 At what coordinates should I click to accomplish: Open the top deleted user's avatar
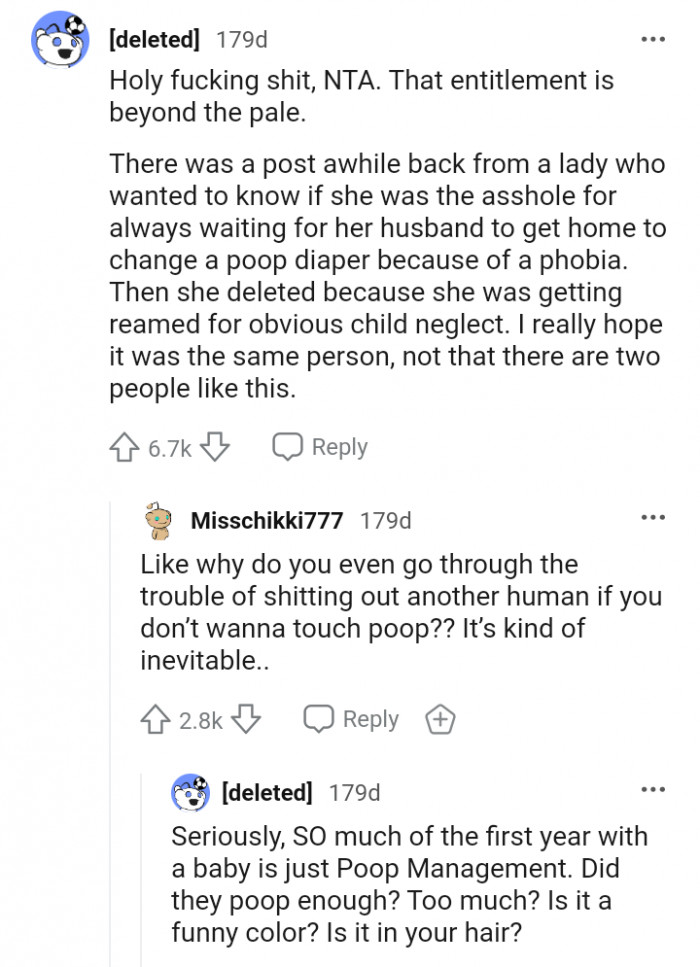click(60, 39)
